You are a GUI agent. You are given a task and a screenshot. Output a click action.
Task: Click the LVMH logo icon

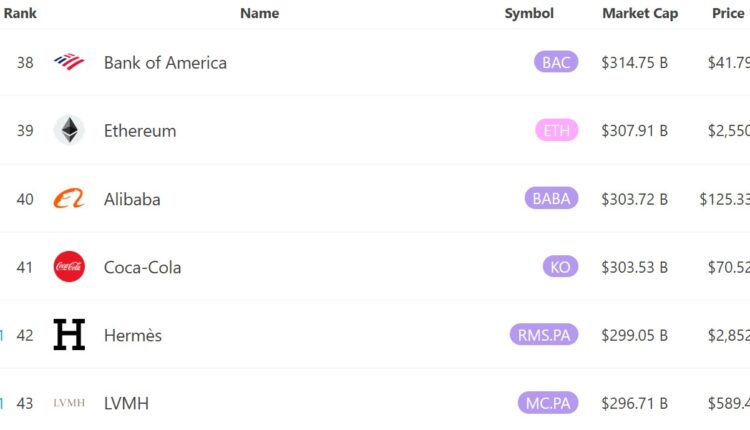(69, 403)
